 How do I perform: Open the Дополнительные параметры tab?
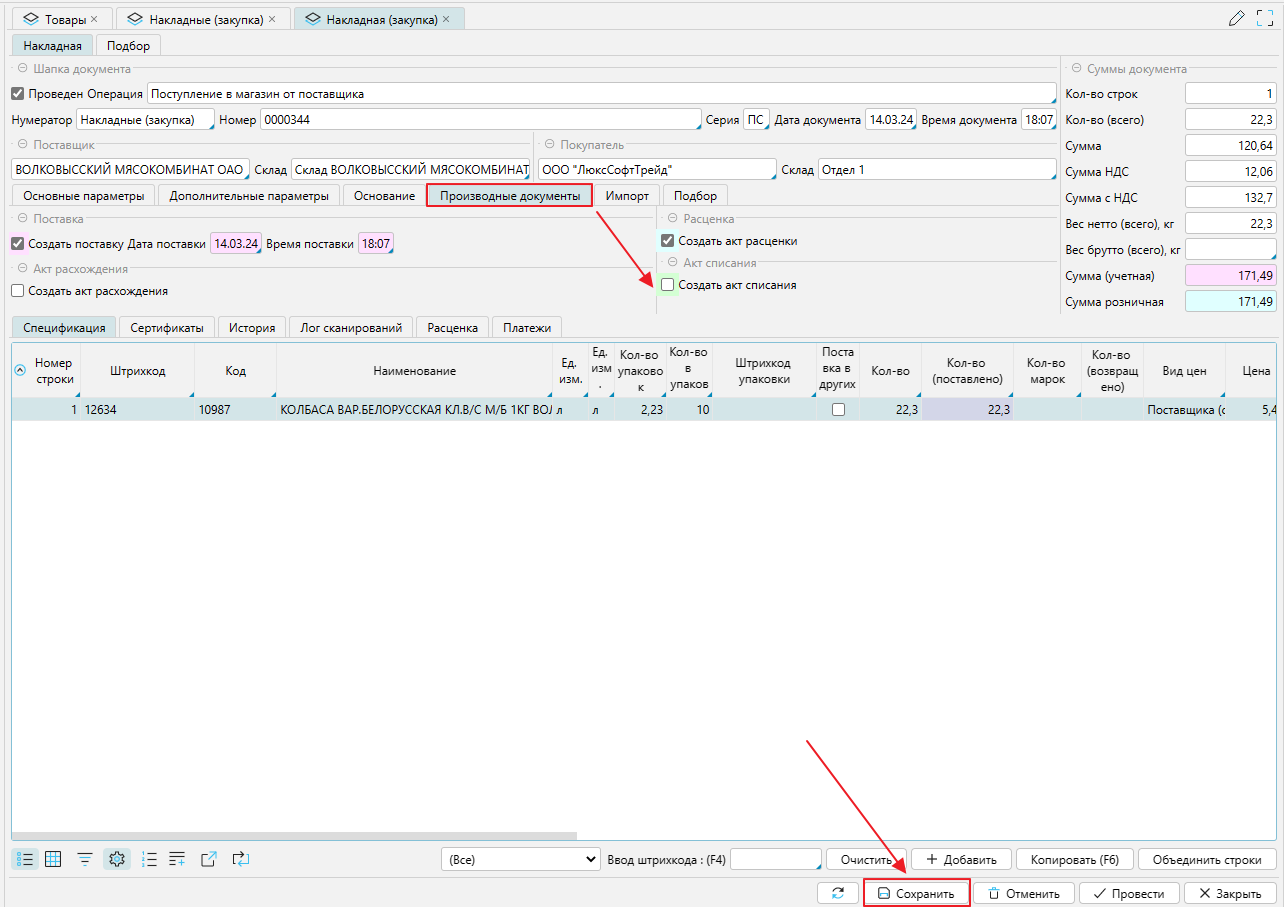point(249,196)
